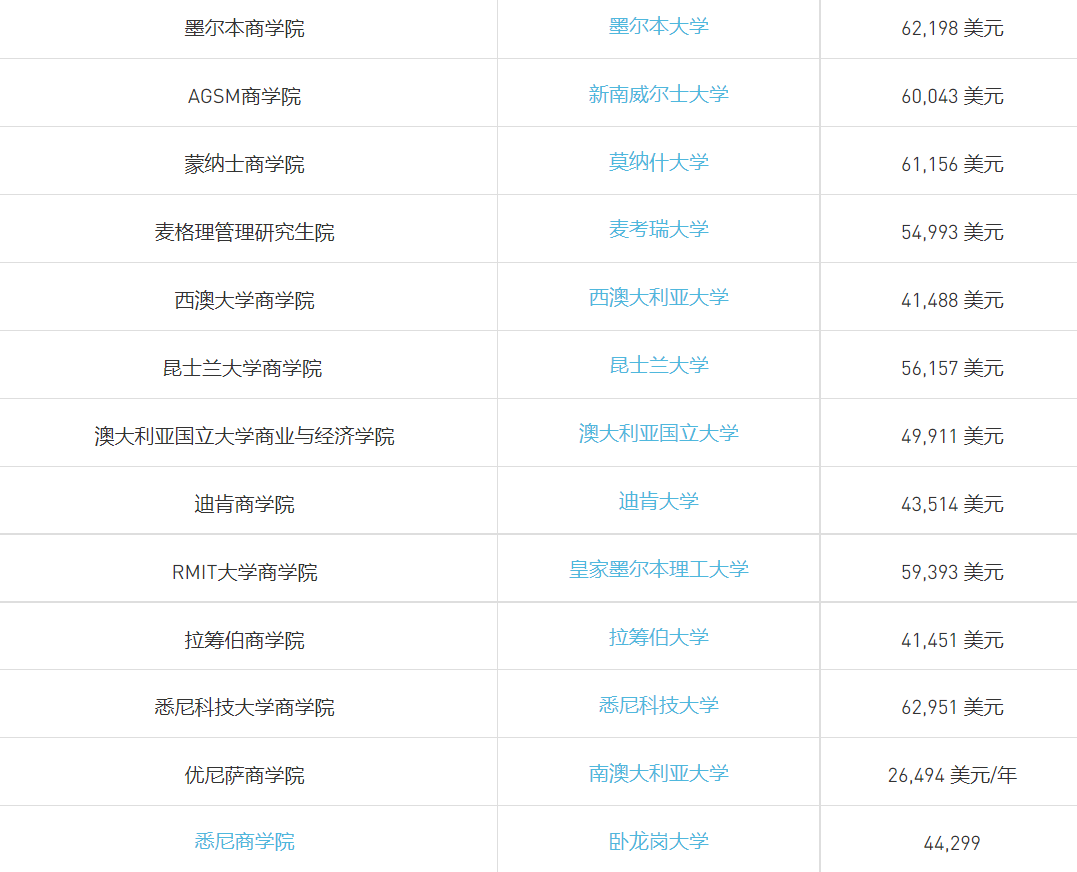Select the 澳大利亚国立大学商业与经济学院 cell
This screenshot has width=1077, height=872.
(244, 436)
